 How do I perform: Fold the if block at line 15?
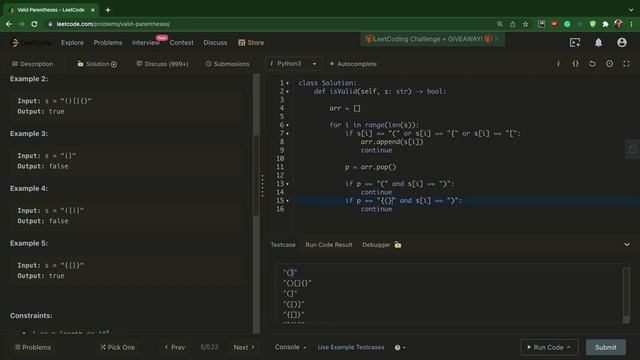click(287, 201)
